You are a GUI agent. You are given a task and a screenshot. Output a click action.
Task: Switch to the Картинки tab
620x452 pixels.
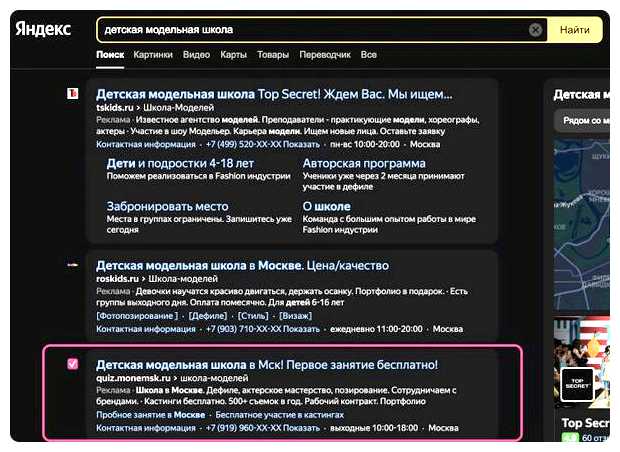[153, 55]
